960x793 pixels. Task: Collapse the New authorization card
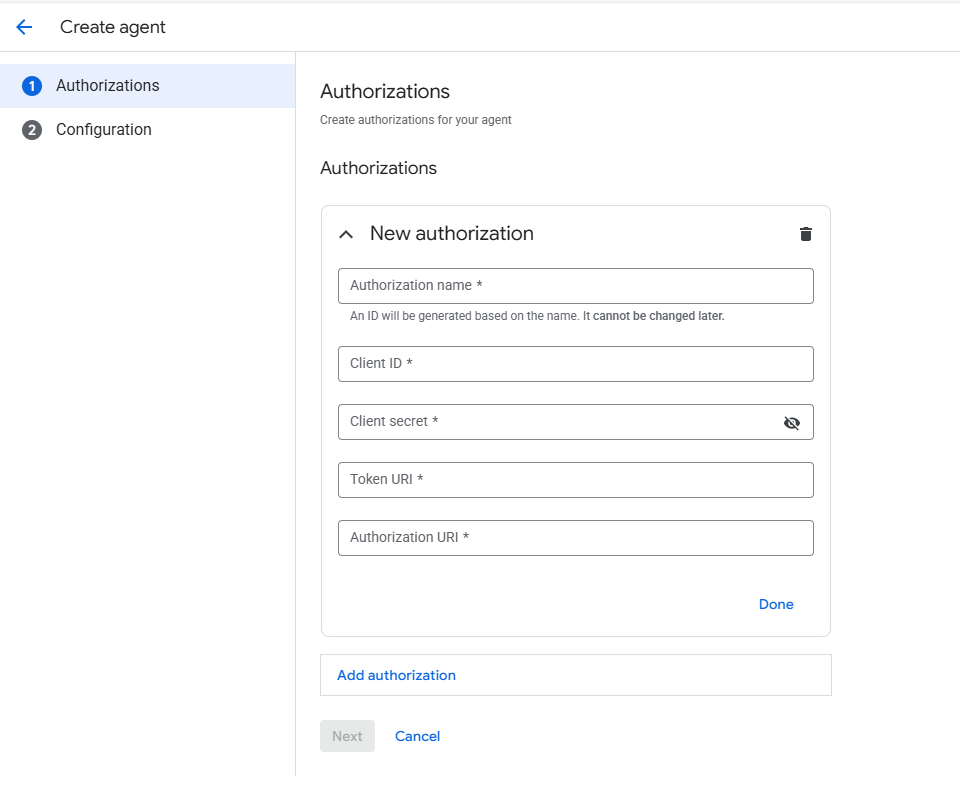click(346, 233)
